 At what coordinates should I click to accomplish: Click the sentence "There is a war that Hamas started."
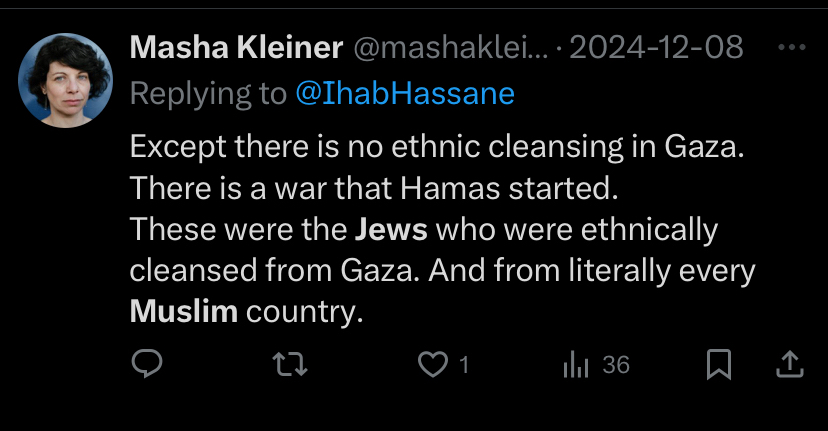point(374,188)
